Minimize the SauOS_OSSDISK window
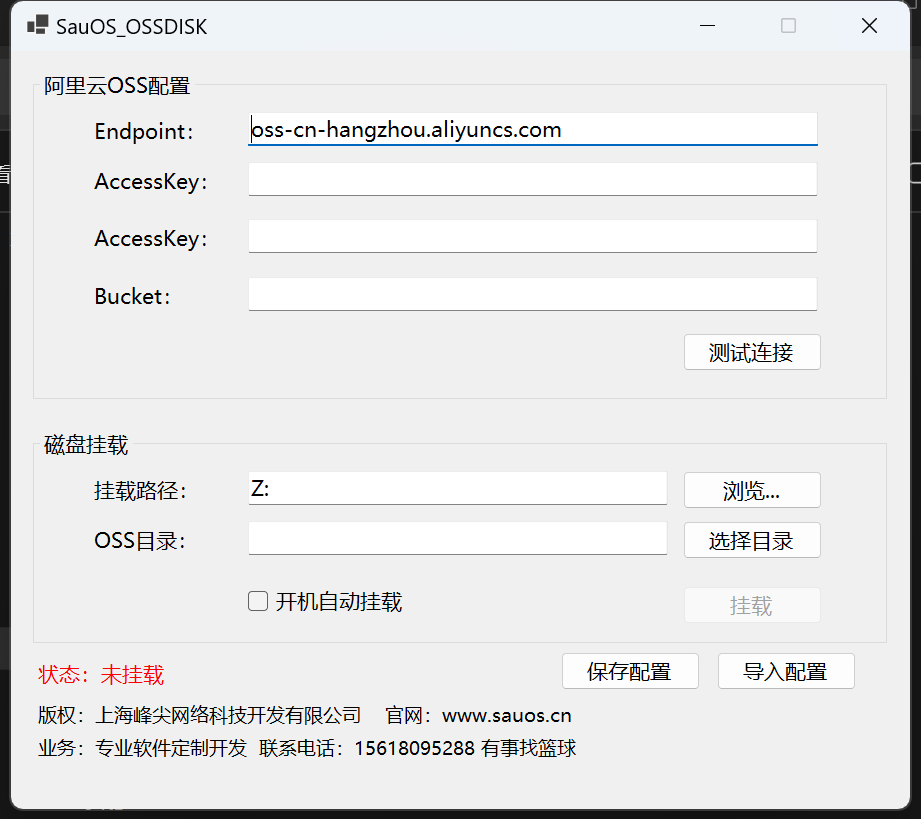This screenshot has height=819, width=921. pyautogui.click(x=707, y=26)
